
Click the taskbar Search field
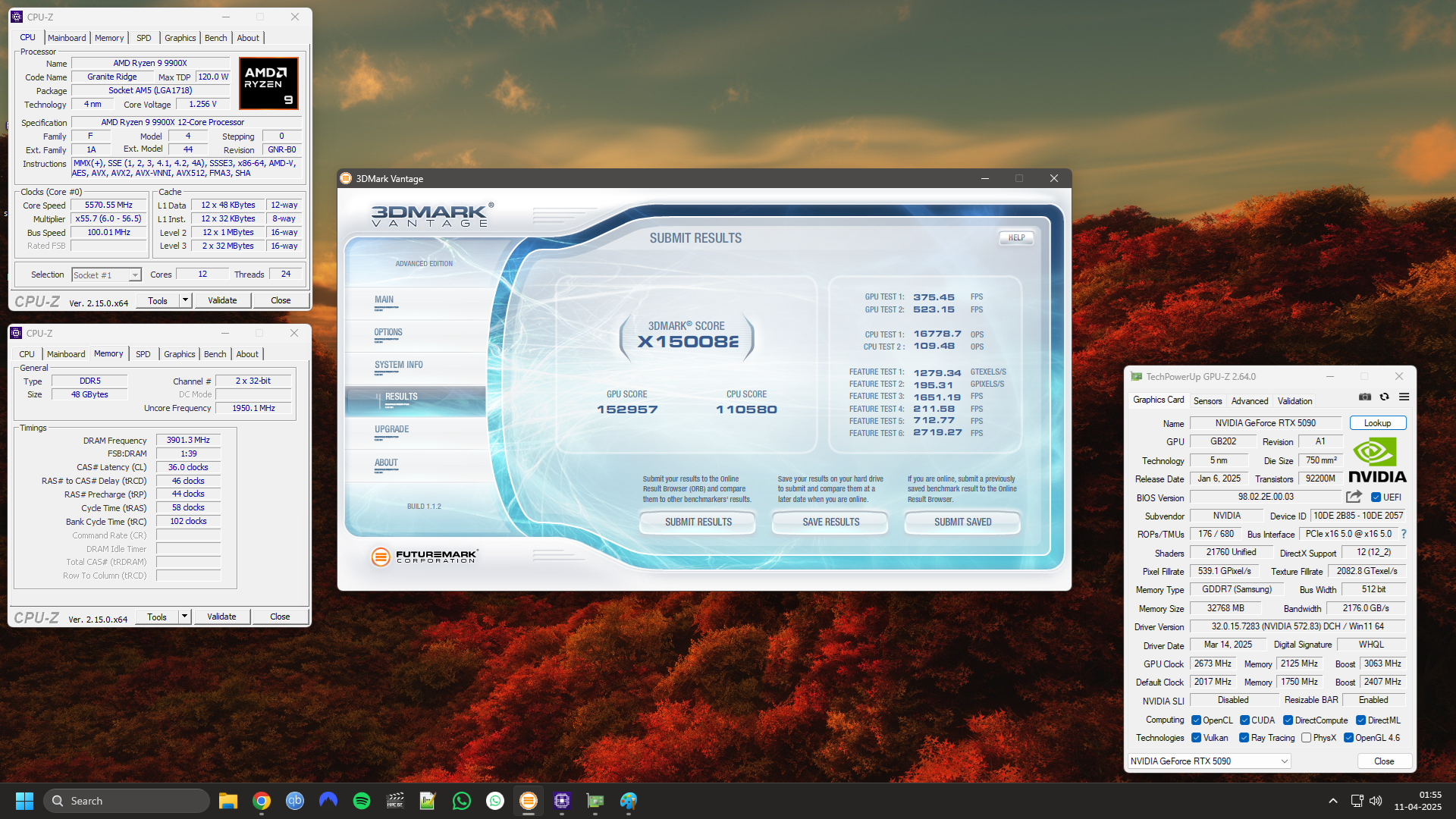pyautogui.click(x=127, y=801)
